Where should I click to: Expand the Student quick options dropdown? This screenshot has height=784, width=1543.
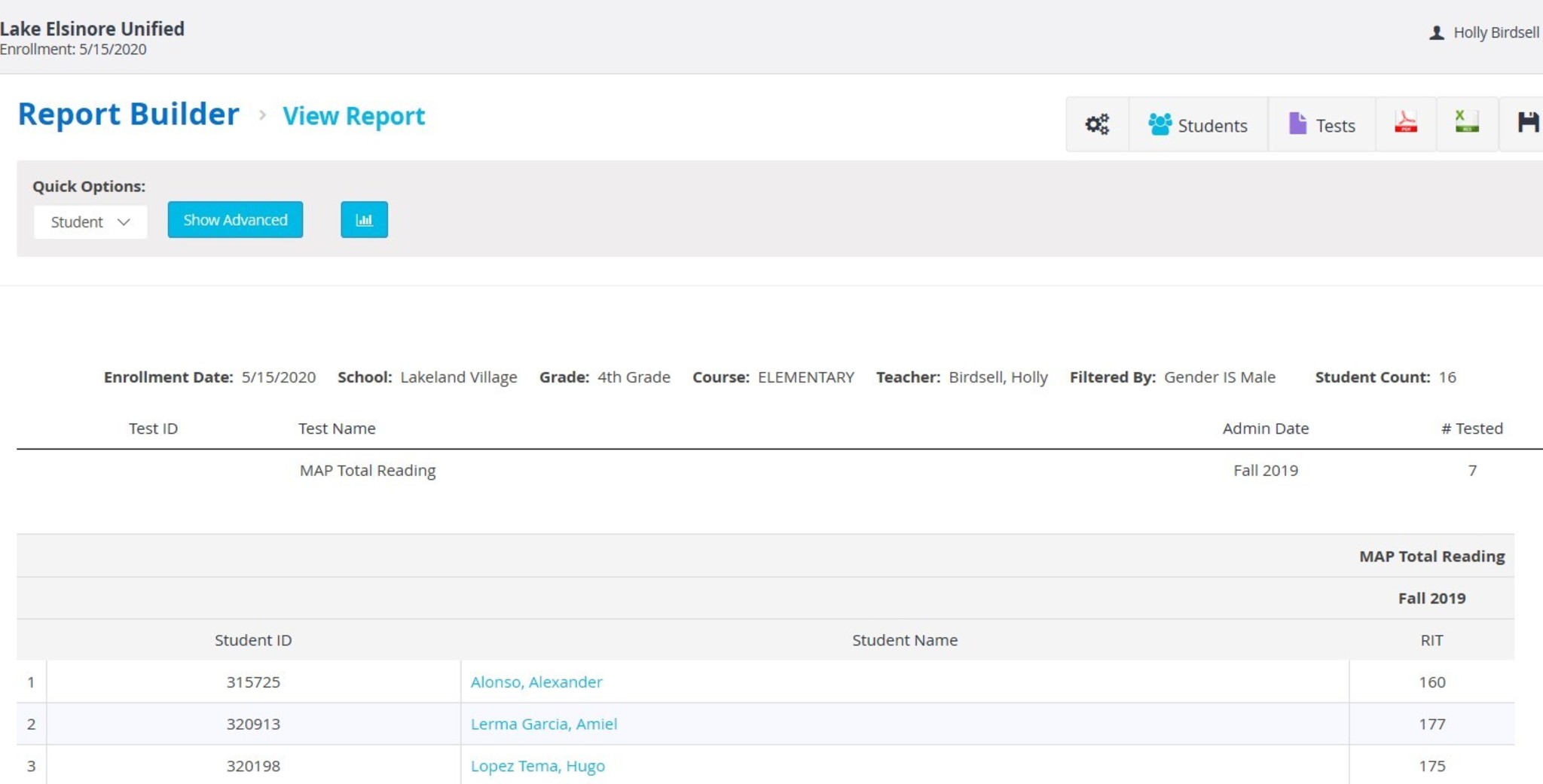tap(90, 222)
